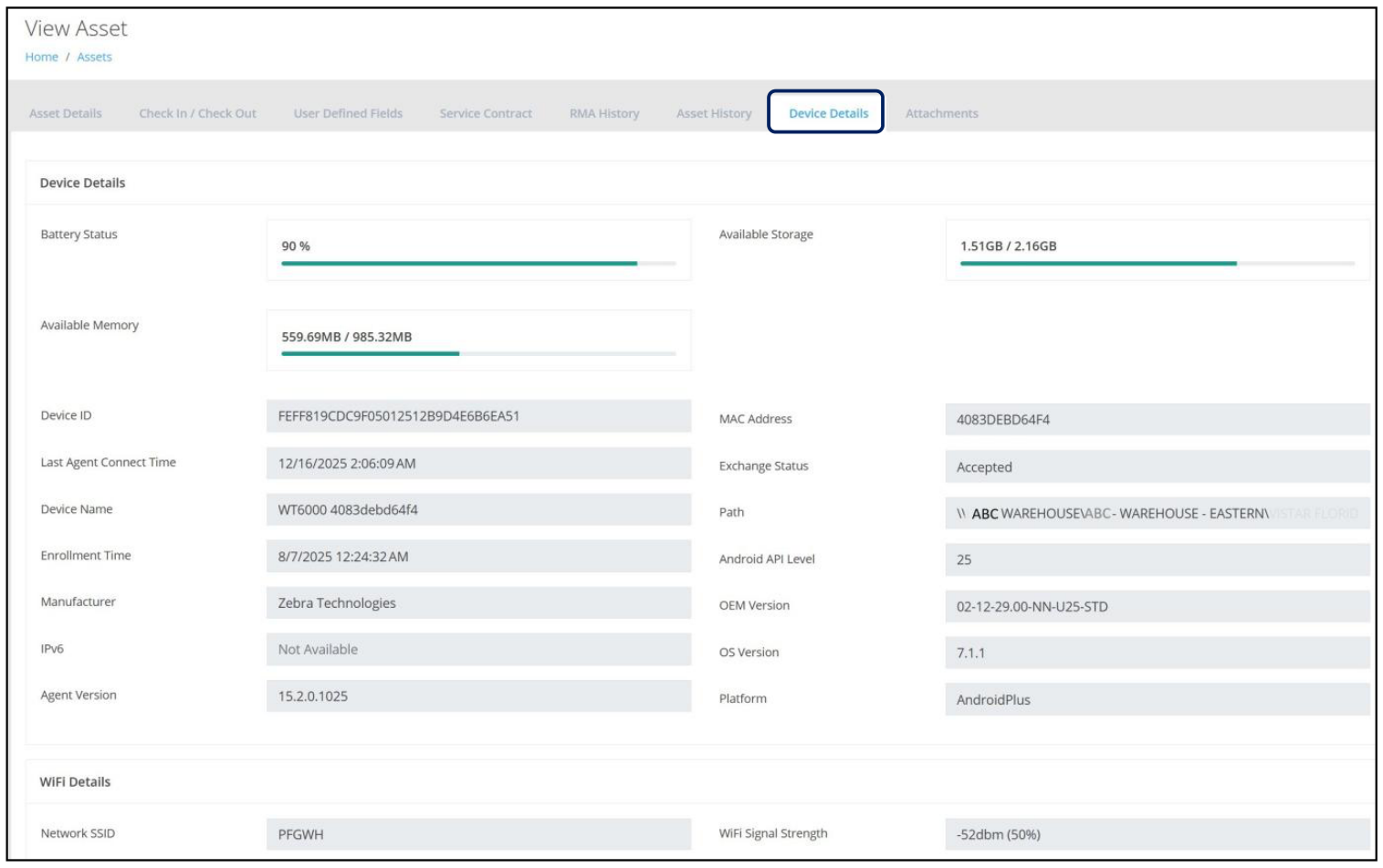Click the Device Name field WT6000
Image resolution: width=1383 pixels, height=868 pixels.
click(478, 509)
